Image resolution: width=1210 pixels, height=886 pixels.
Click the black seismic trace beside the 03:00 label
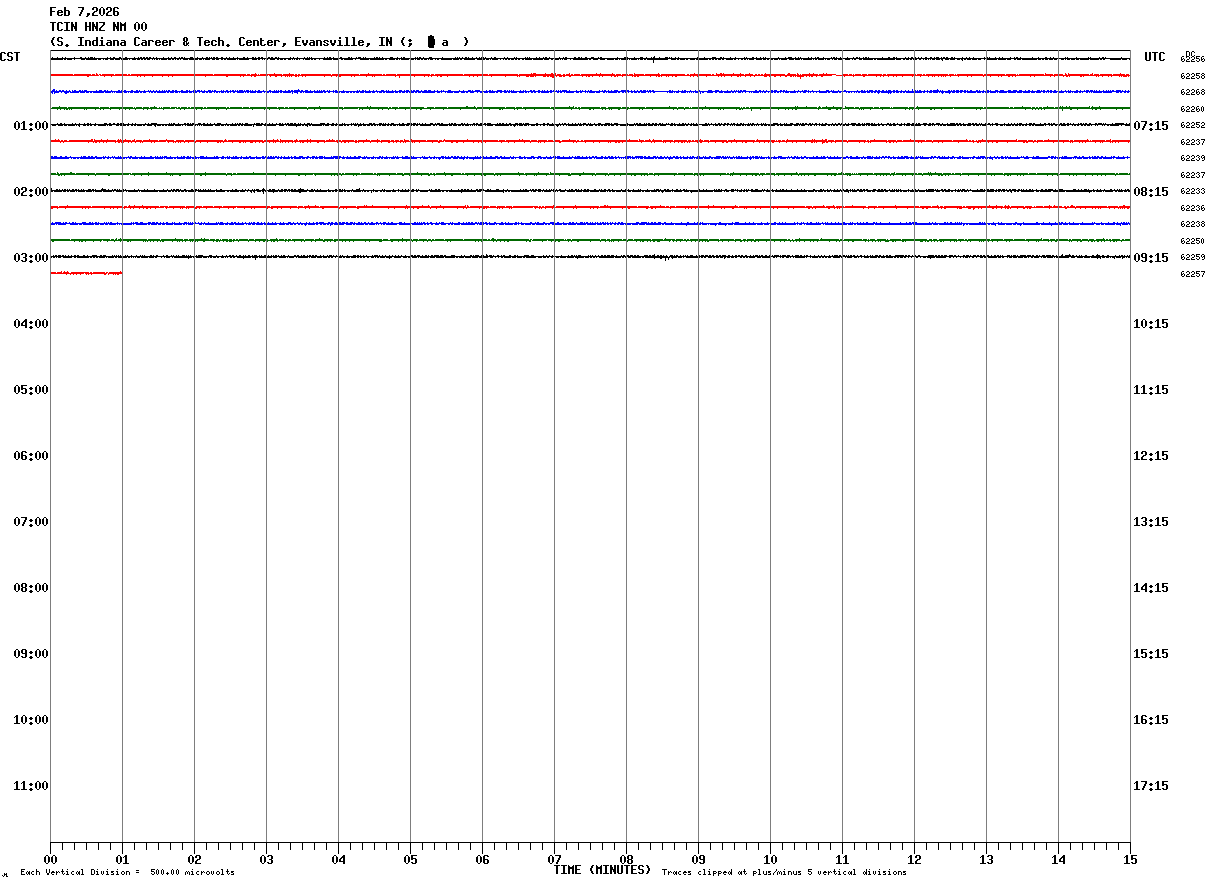pos(590,257)
